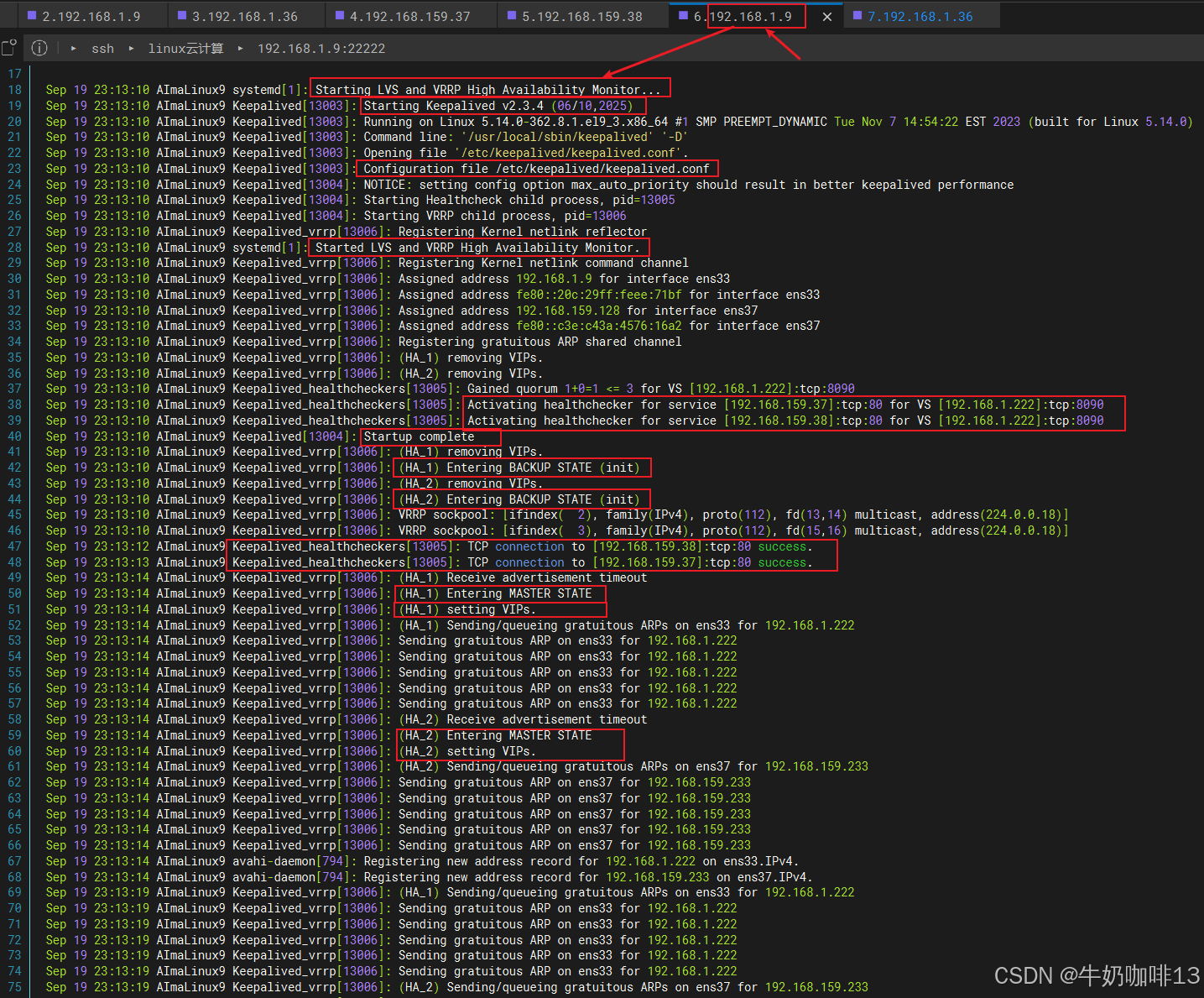
Task: Click the linux云计算 breadcrumb folder
Action: point(185,49)
